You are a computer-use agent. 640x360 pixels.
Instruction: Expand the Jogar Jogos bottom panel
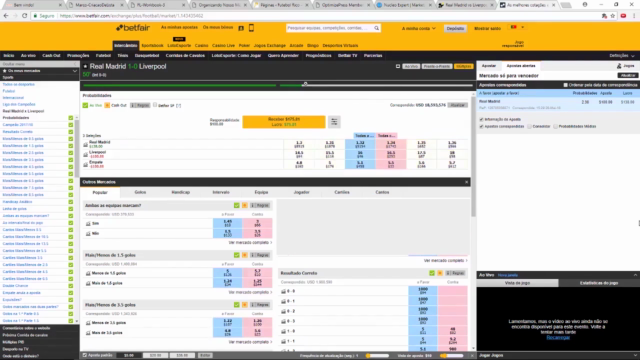click(635, 356)
